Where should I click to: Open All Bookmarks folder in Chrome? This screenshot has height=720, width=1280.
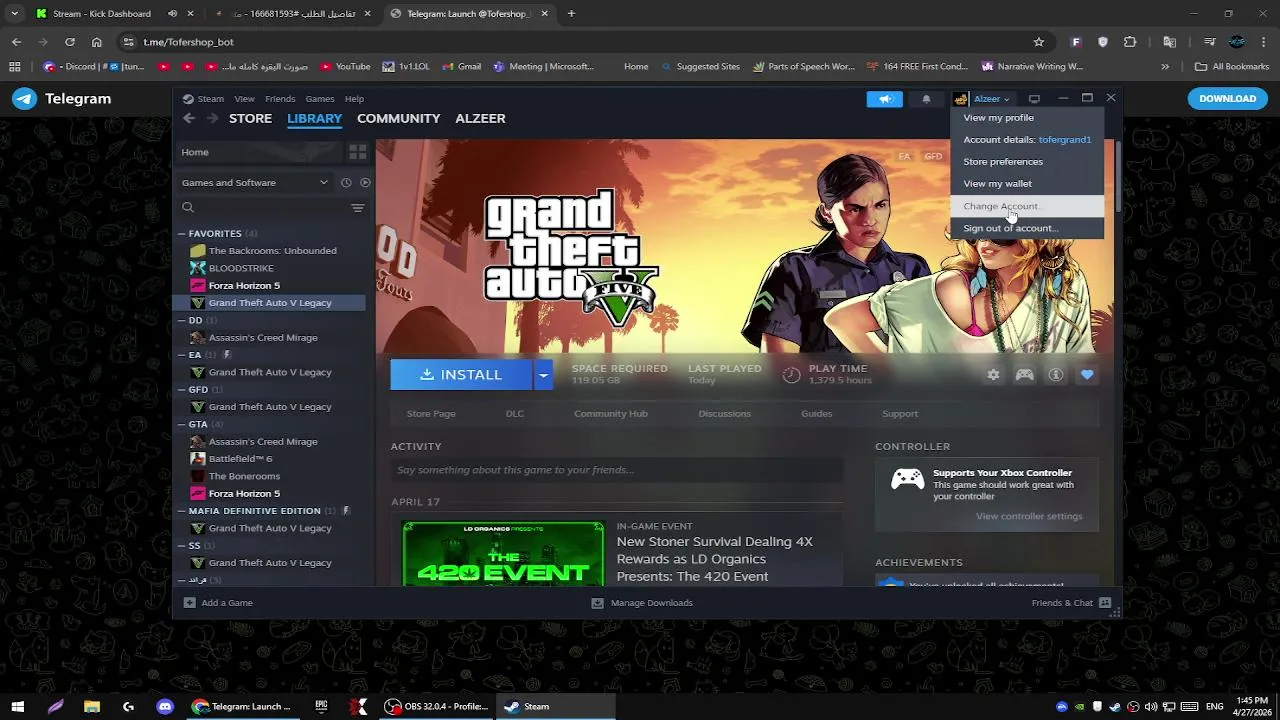tap(1231, 67)
